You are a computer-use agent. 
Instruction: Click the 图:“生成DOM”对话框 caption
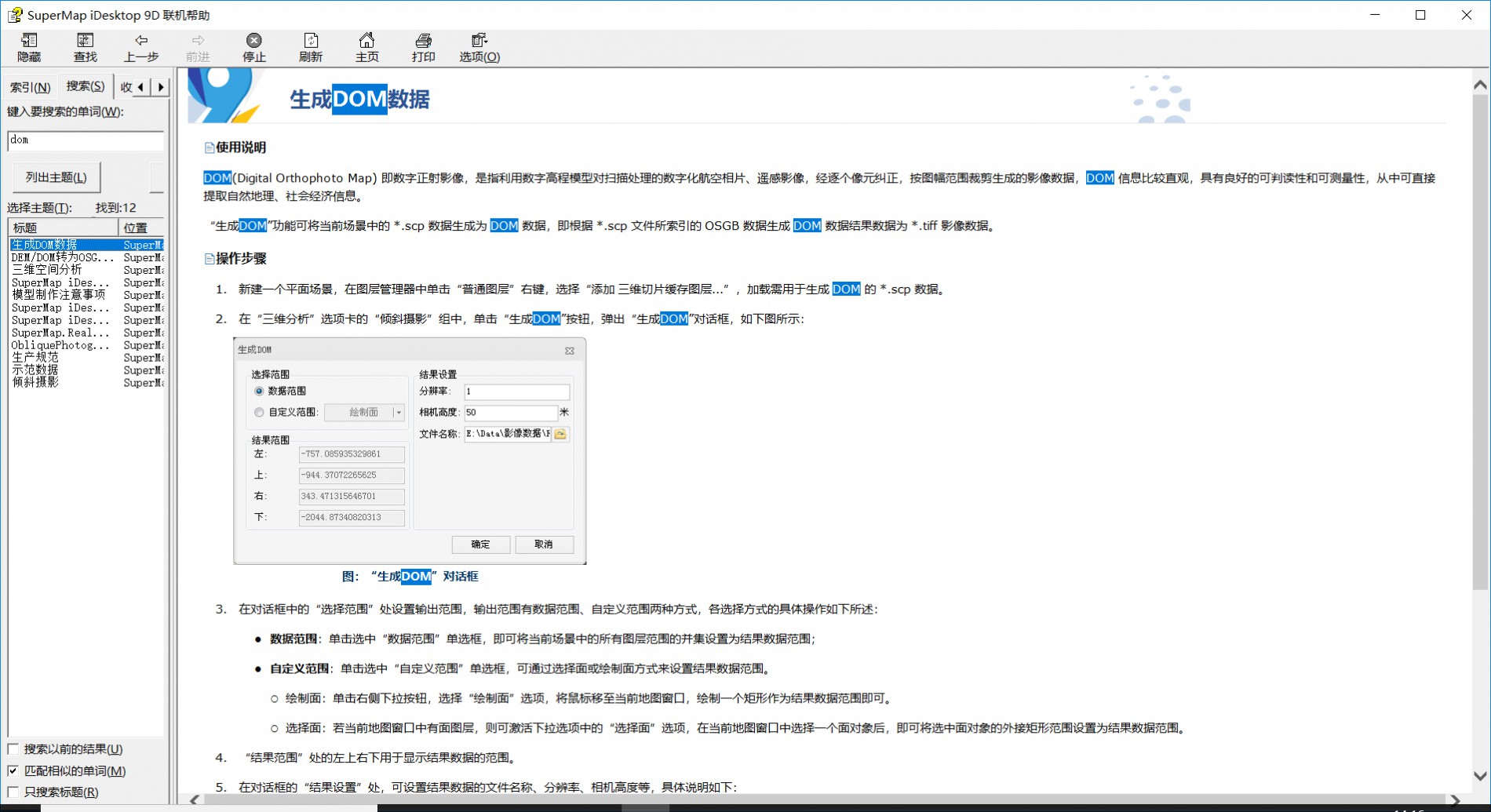pos(410,577)
